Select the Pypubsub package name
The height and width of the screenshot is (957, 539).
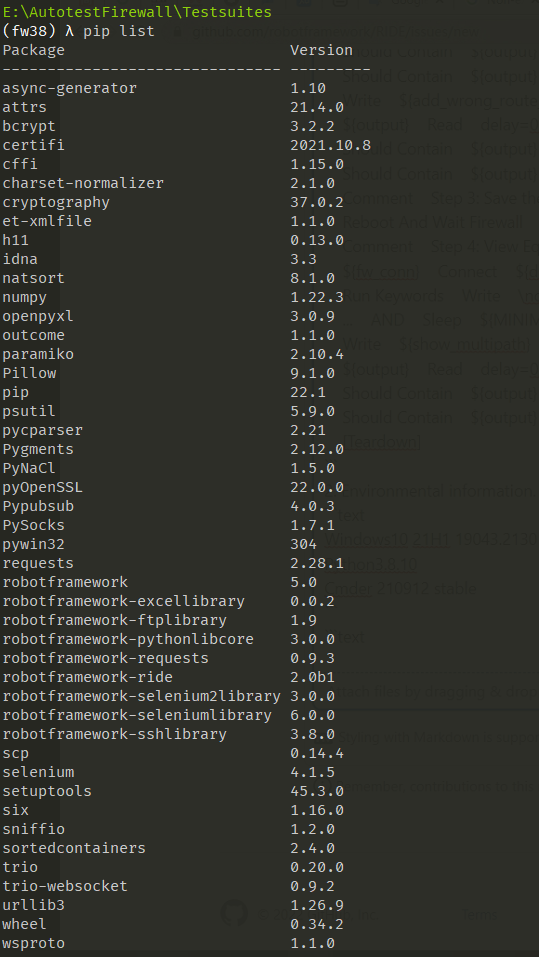(38, 506)
